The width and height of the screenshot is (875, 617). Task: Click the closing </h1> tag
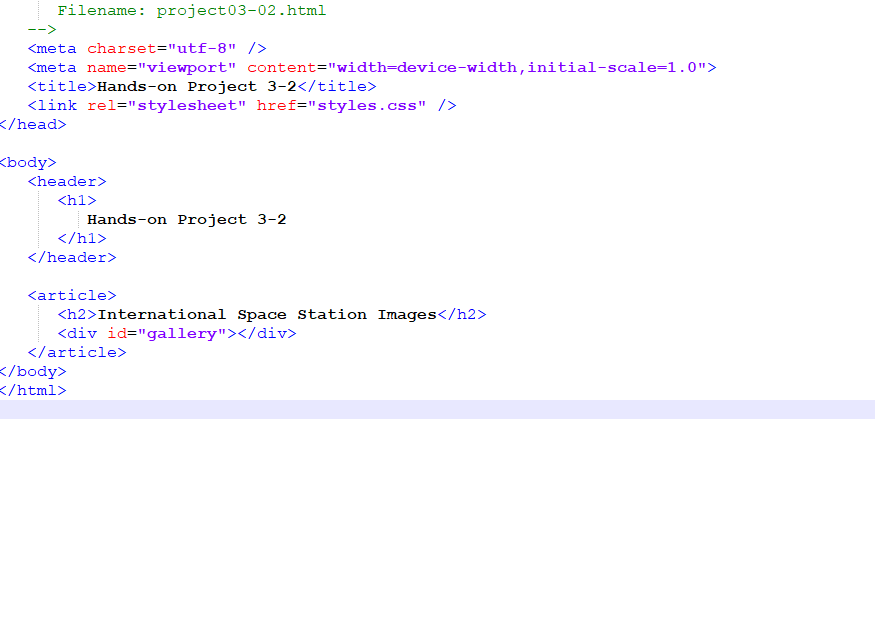(82, 238)
